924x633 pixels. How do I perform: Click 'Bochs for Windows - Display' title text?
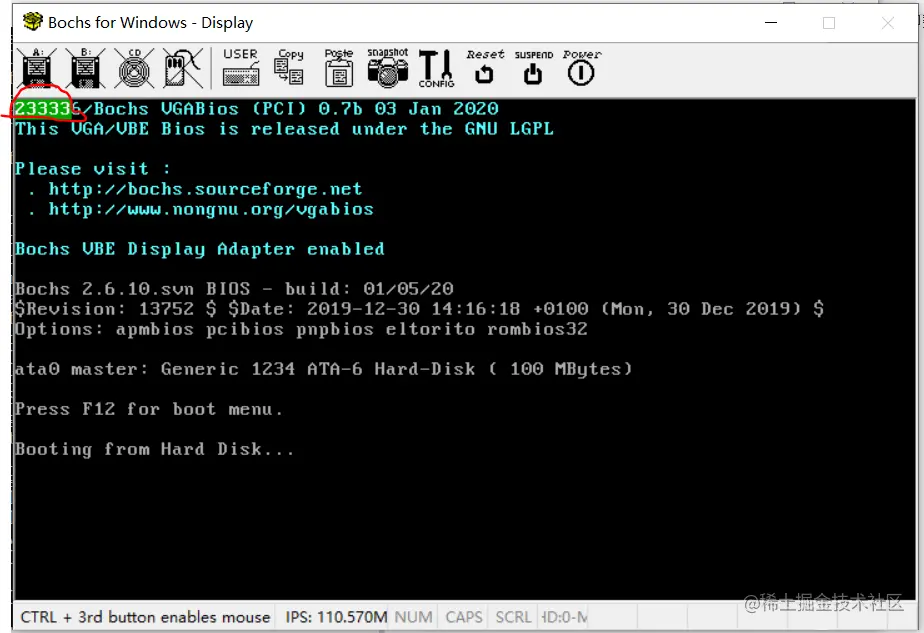tap(150, 22)
